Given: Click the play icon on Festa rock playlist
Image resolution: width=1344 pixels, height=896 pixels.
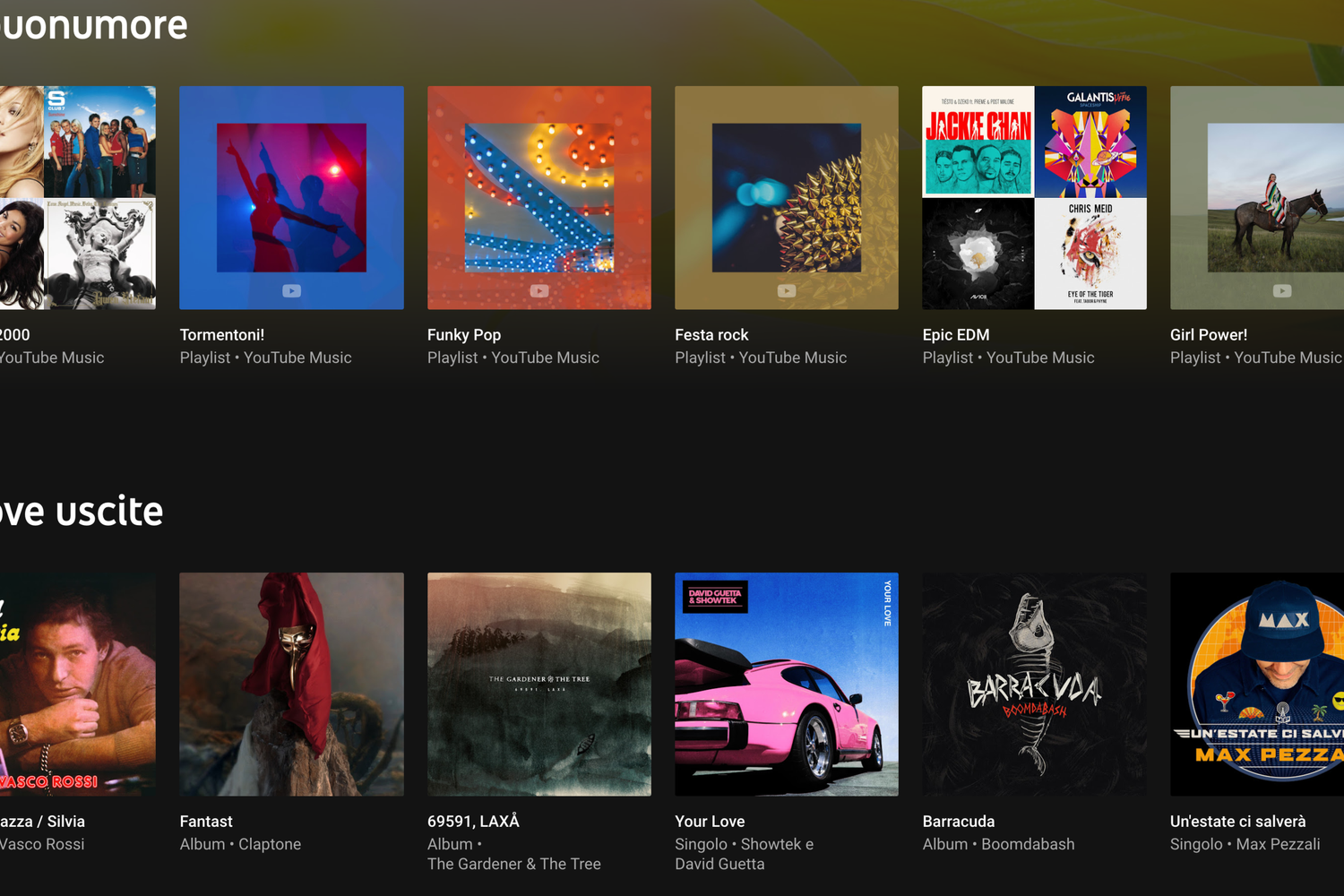Looking at the screenshot, I should pos(786,290).
